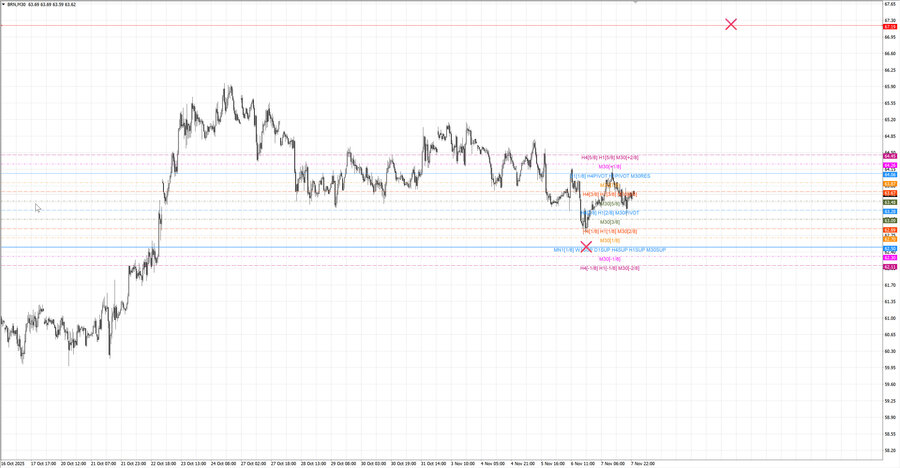Click the H4[5/8] H1[5/8] M30[+2/8] level label
The width and height of the screenshot is (900, 468).
610,157
